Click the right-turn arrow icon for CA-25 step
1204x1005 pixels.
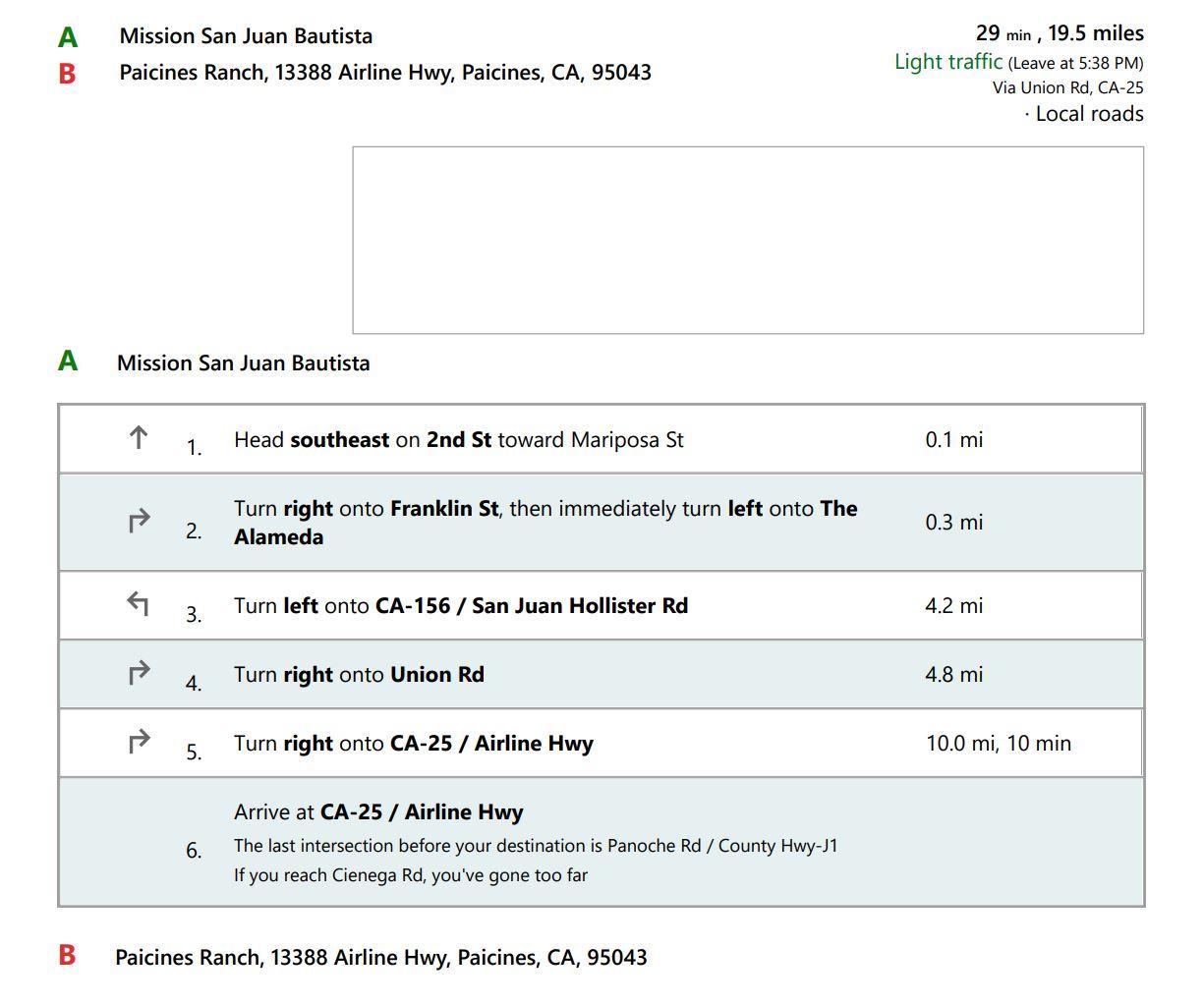(140, 742)
